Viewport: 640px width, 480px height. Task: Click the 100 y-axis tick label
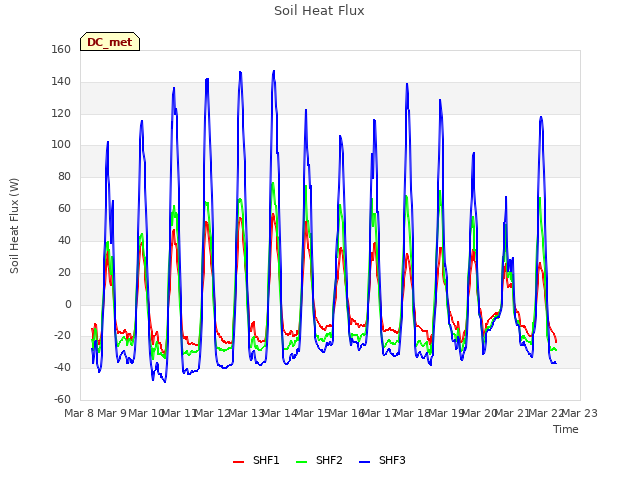[x=61, y=144]
